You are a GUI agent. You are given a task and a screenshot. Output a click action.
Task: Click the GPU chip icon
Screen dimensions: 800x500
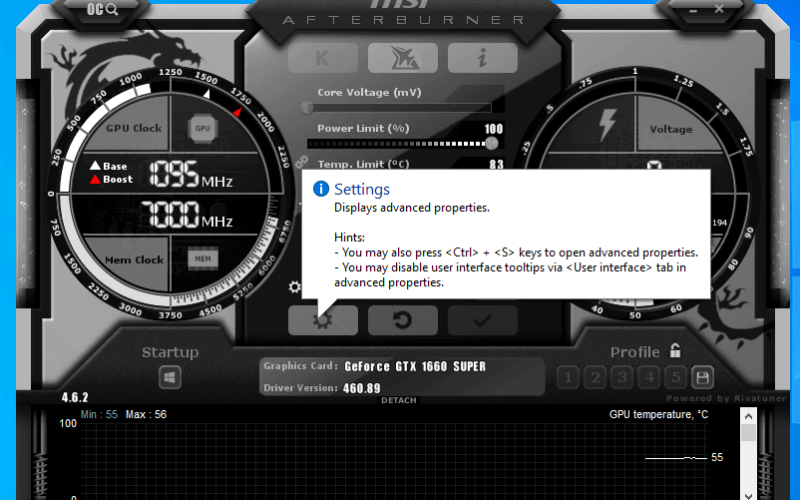[203, 129]
